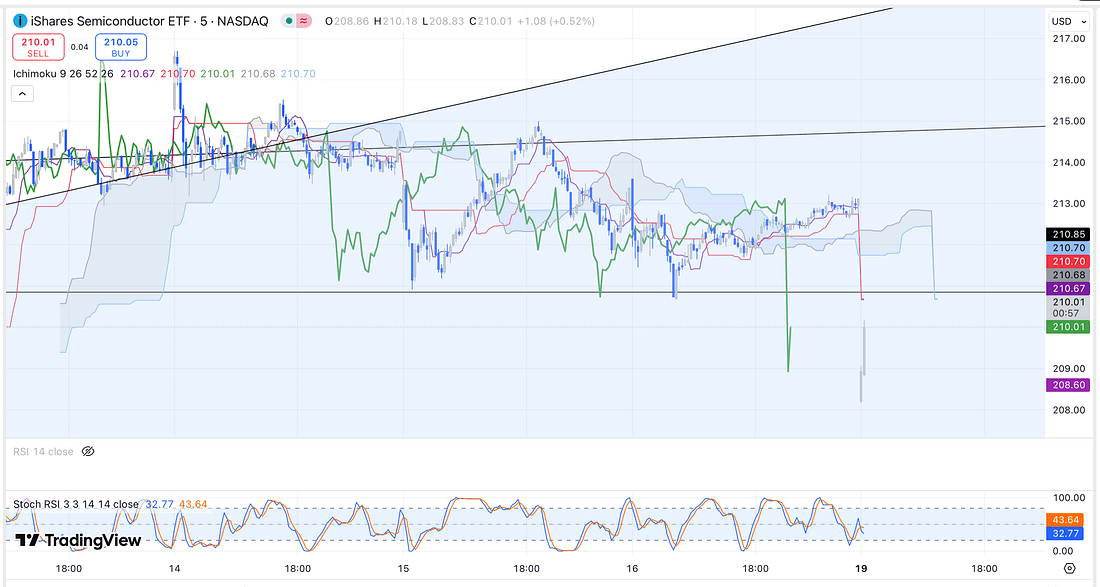Open chart settings gear icon

[1069, 568]
